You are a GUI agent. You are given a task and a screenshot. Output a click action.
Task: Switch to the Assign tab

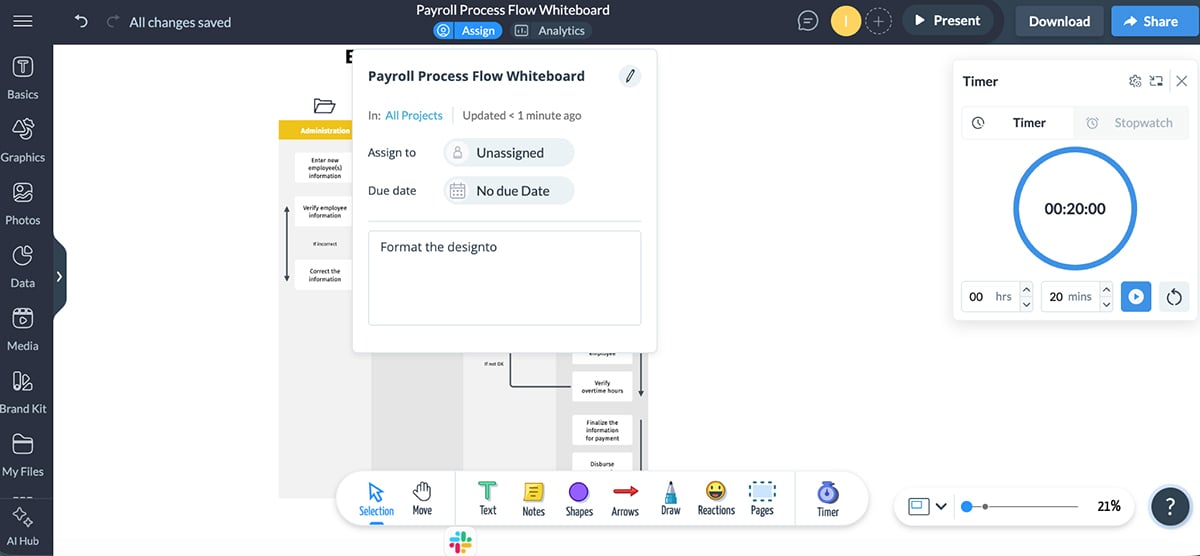click(x=467, y=31)
